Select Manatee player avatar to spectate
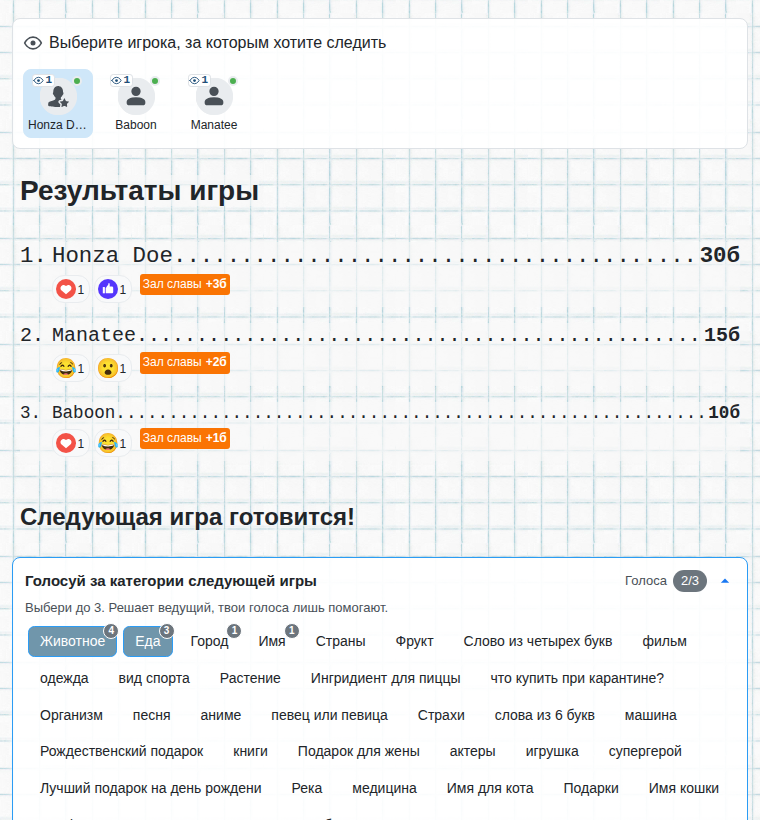Viewport: 760px width, 820px height. pos(214,103)
